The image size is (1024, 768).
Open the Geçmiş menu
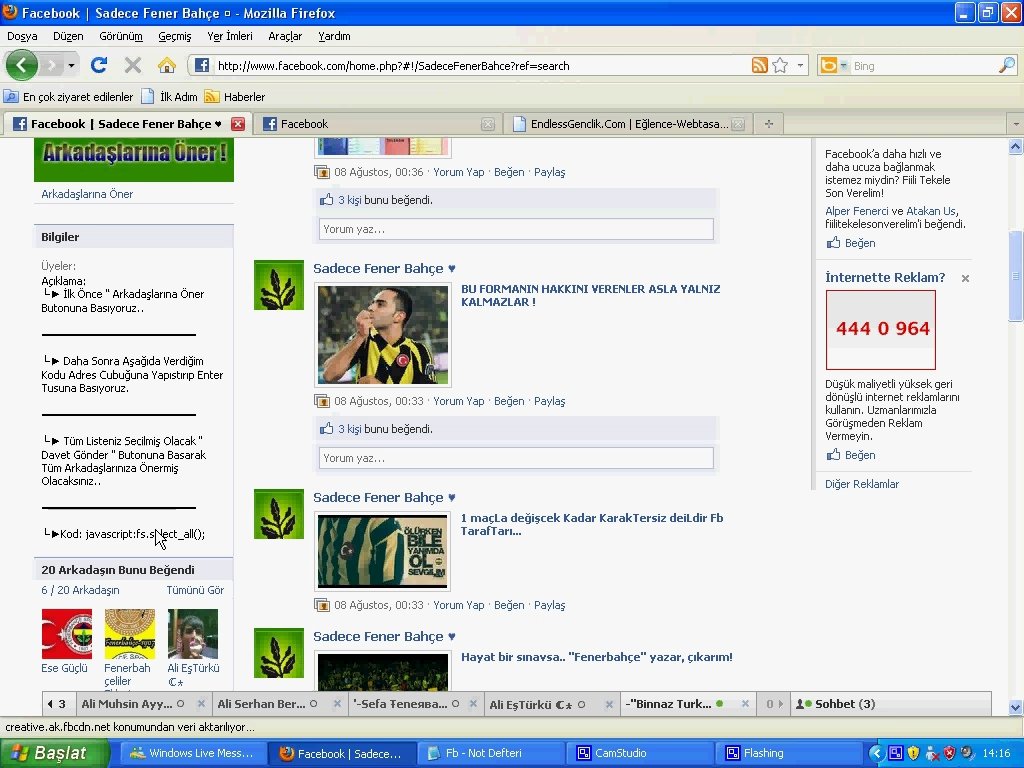tap(174, 36)
